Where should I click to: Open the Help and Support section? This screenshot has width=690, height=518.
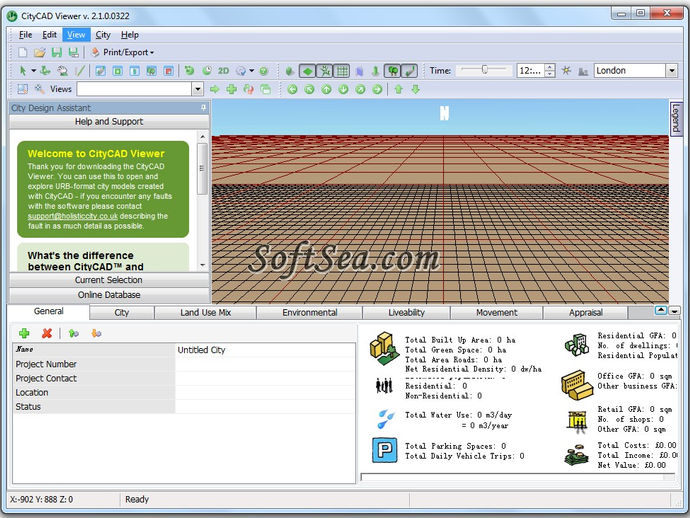[x=109, y=121]
